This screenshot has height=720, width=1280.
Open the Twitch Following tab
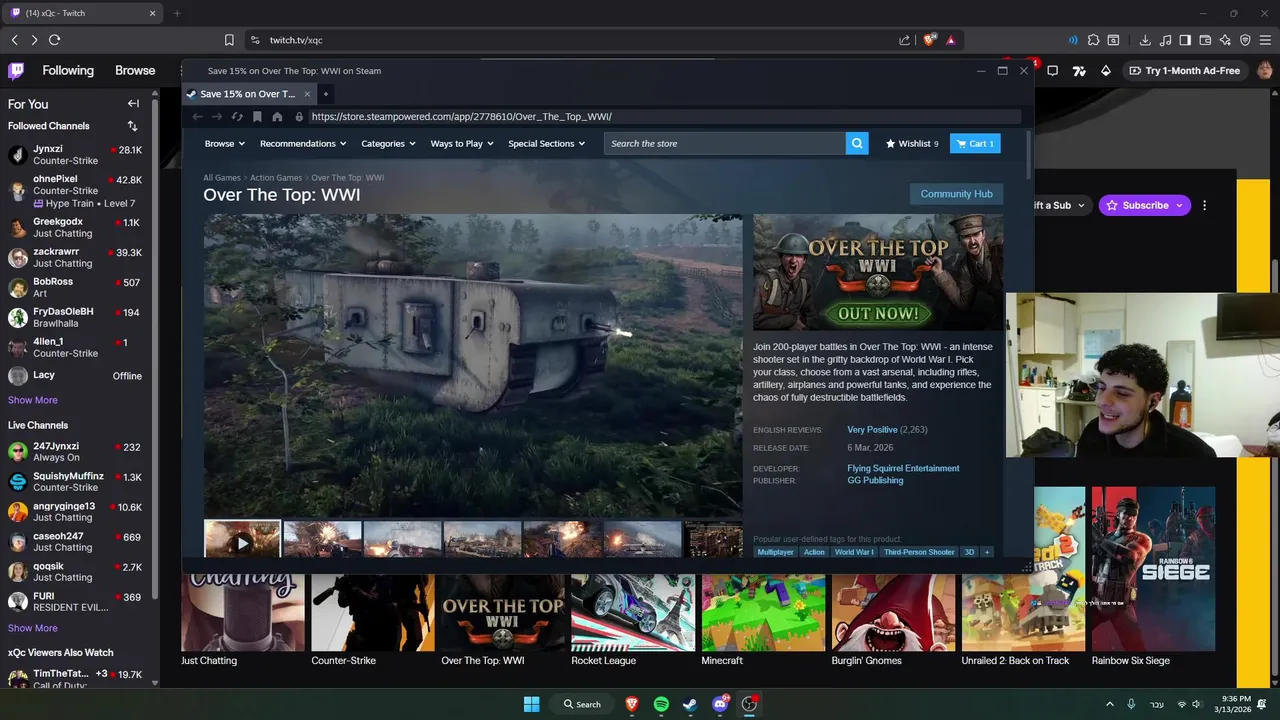68,71
